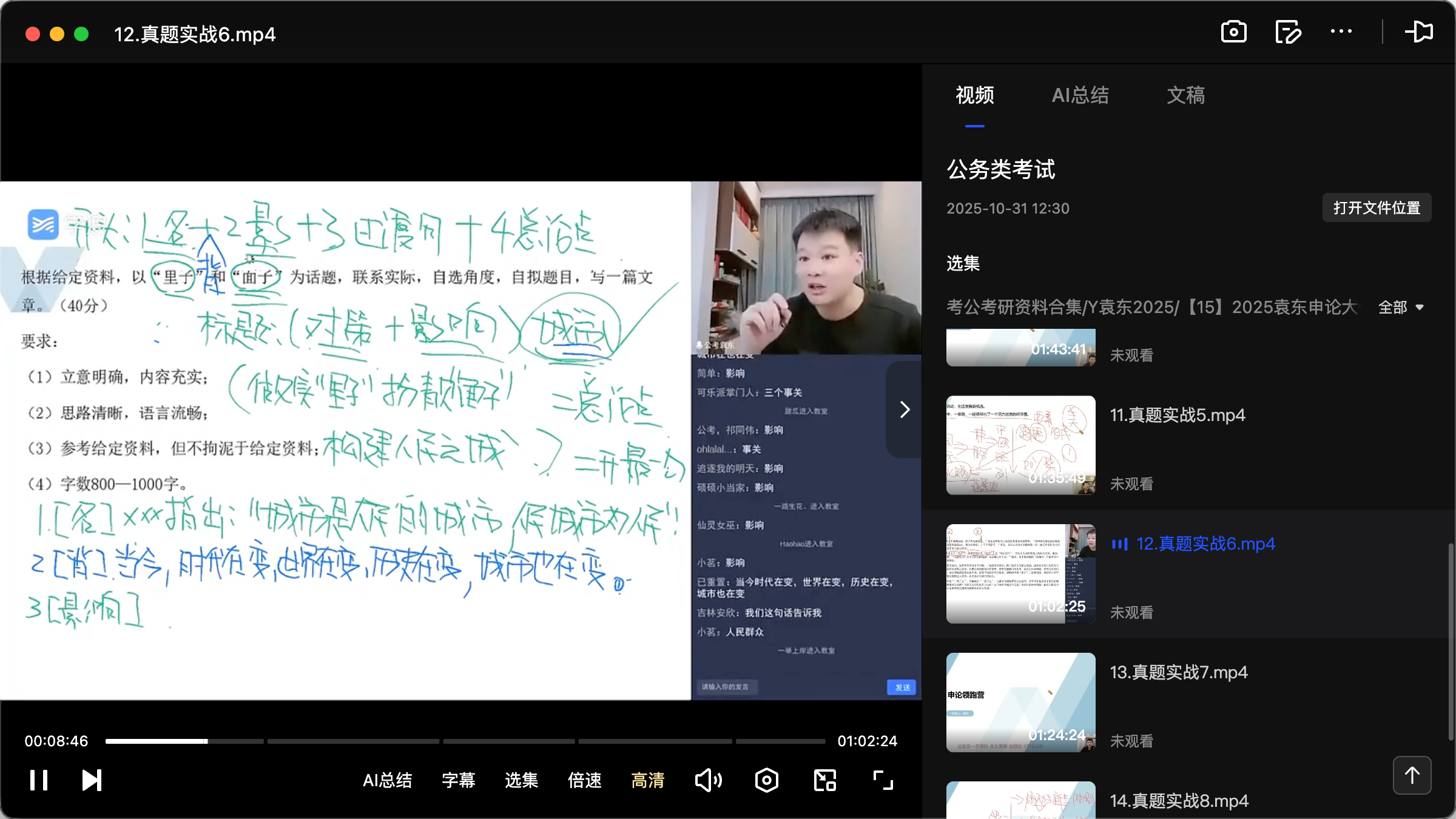Open the 倍速 playback speed option

pos(584,780)
